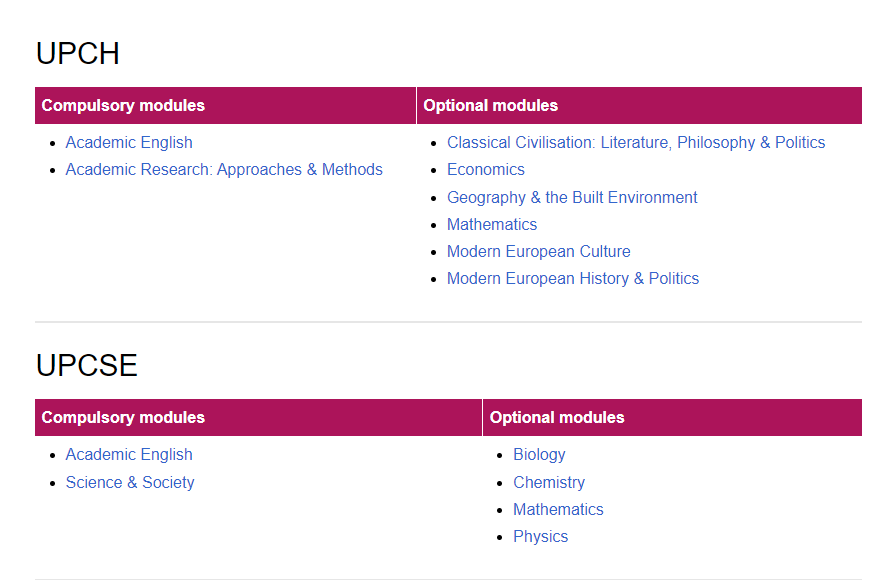Open Modern European History & Politics link
Viewport: 885px width, 580px height.
click(573, 279)
